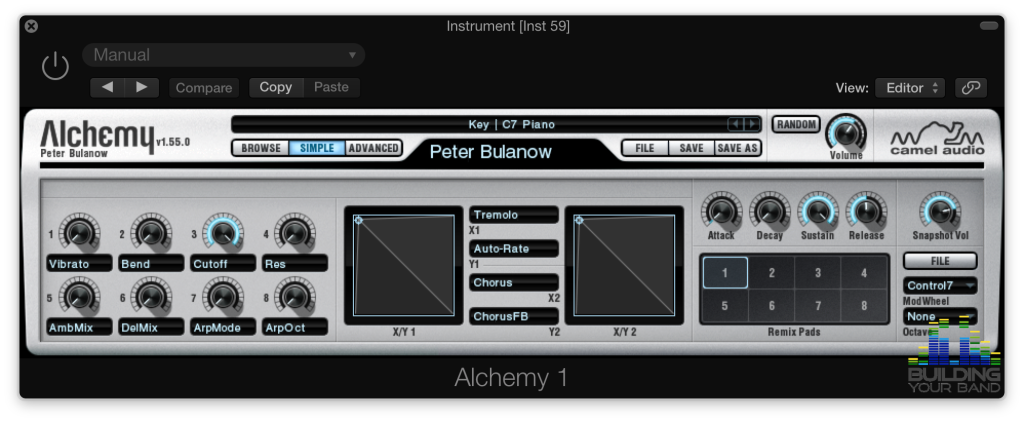This screenshot has height=422, width=1024.
Task: Open the Auto-Rate Y1 assignment field
Action: 514,249
